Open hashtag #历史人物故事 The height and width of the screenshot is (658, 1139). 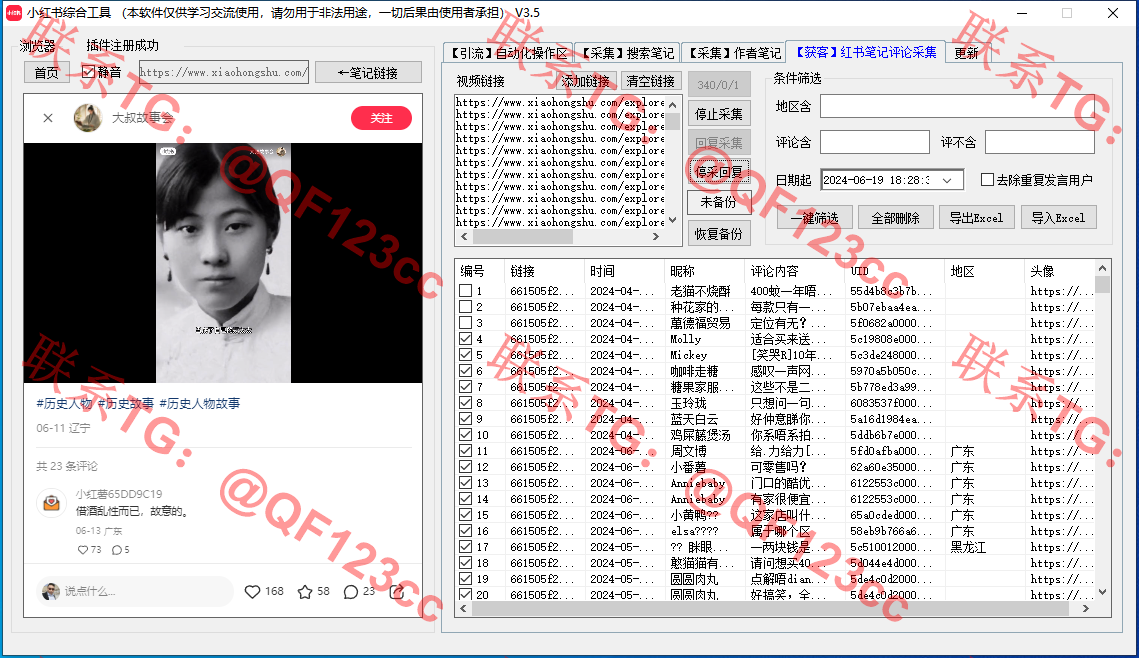click(200, 403)
